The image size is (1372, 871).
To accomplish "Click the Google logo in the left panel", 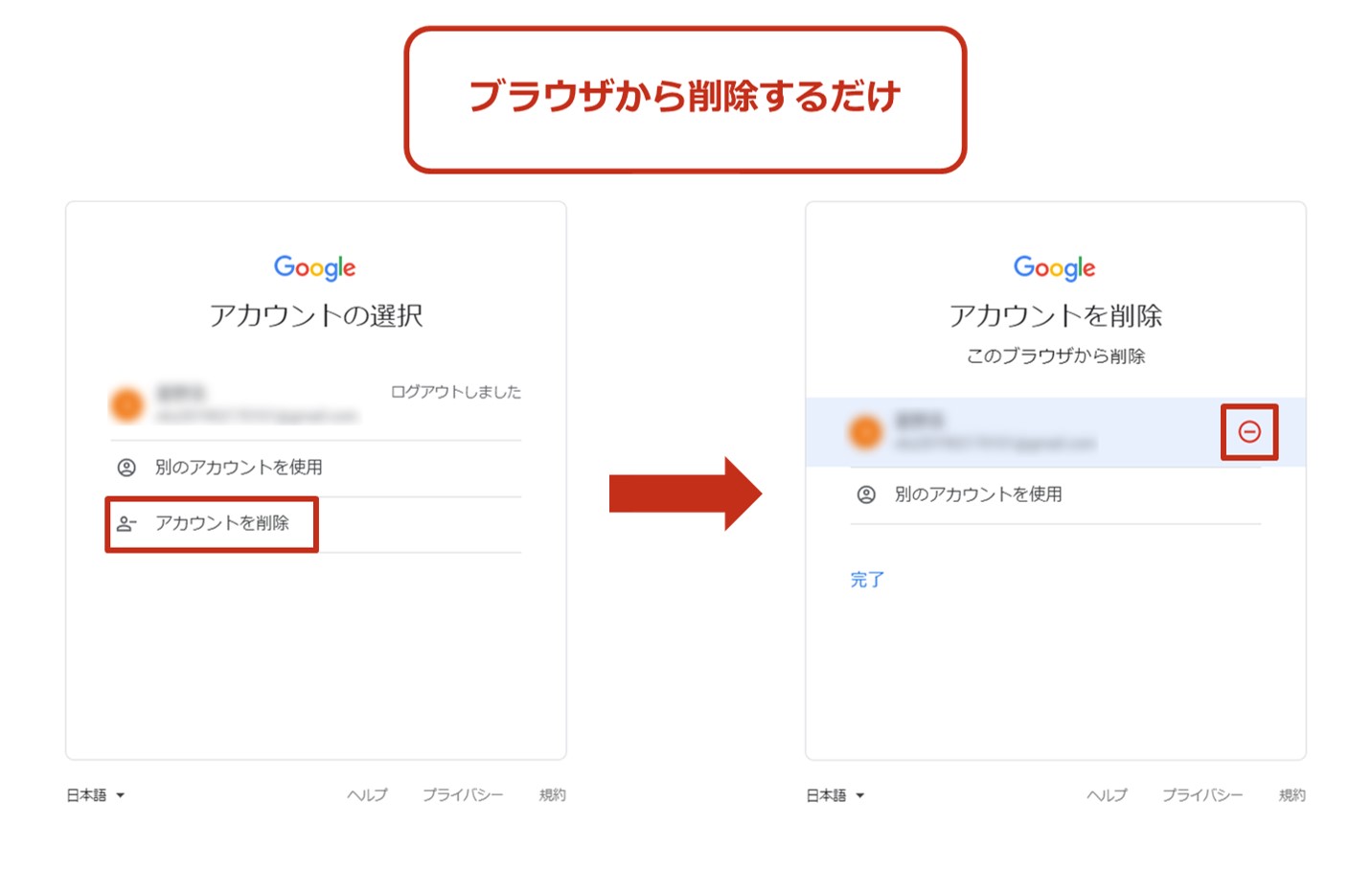I will (x=315, y=268).
